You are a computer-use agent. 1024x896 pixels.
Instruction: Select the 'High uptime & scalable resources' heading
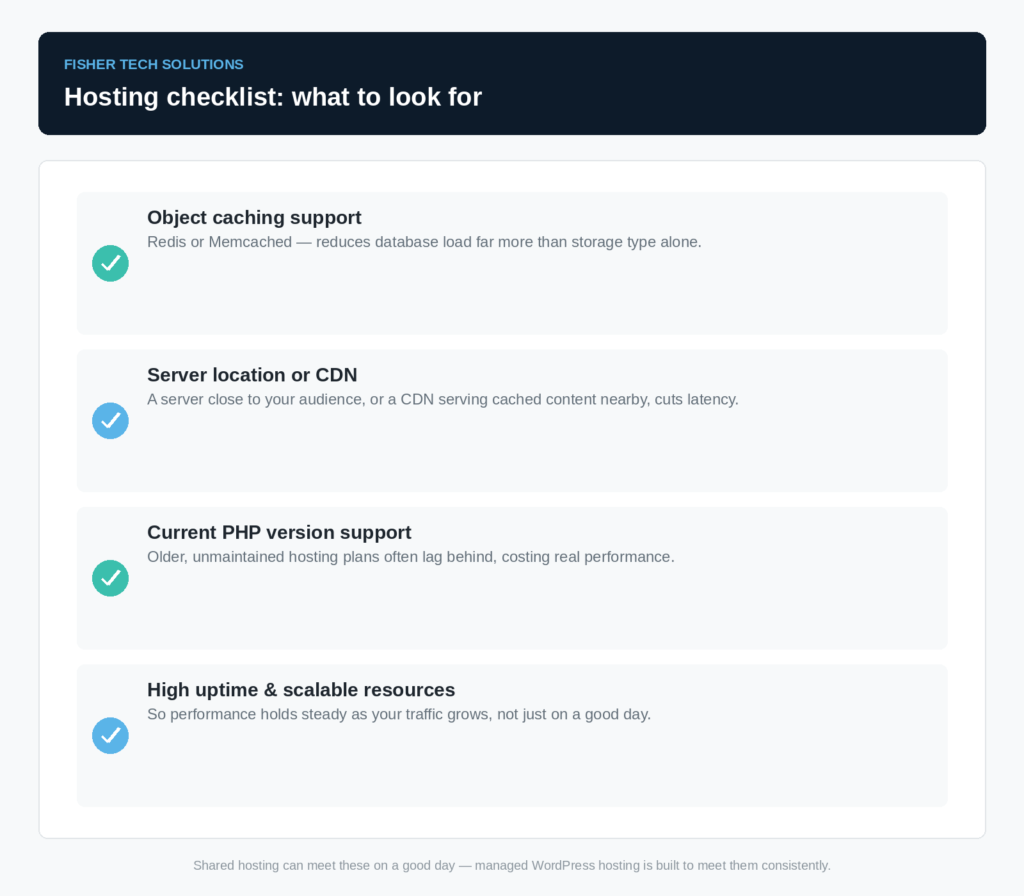point(301,690)
